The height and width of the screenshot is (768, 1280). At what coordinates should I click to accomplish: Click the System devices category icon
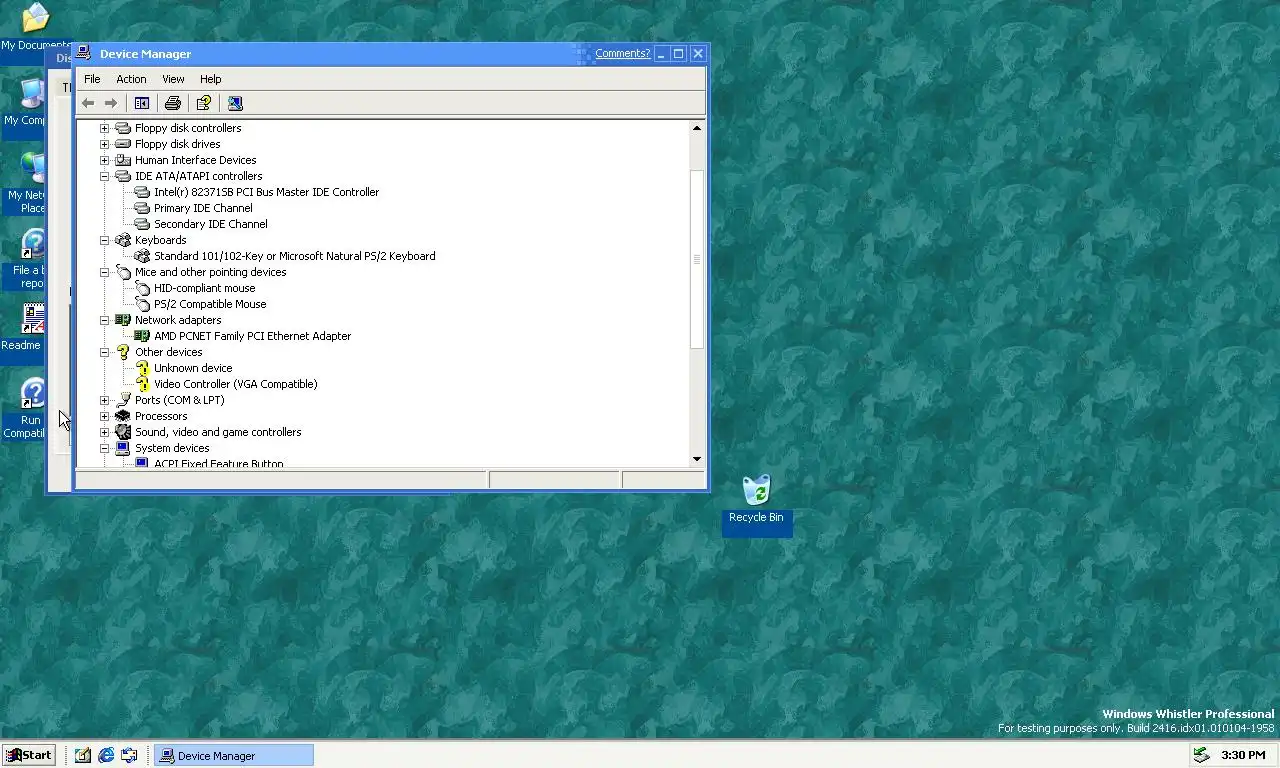[123, 448]
